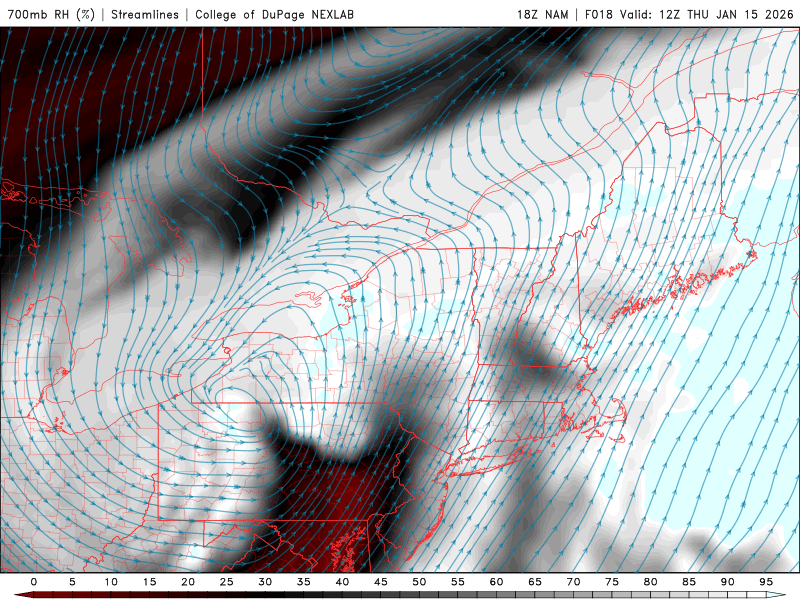Screen dimensions: 800x600
Task: Click the '10' colorbar label
Action: 111,582
